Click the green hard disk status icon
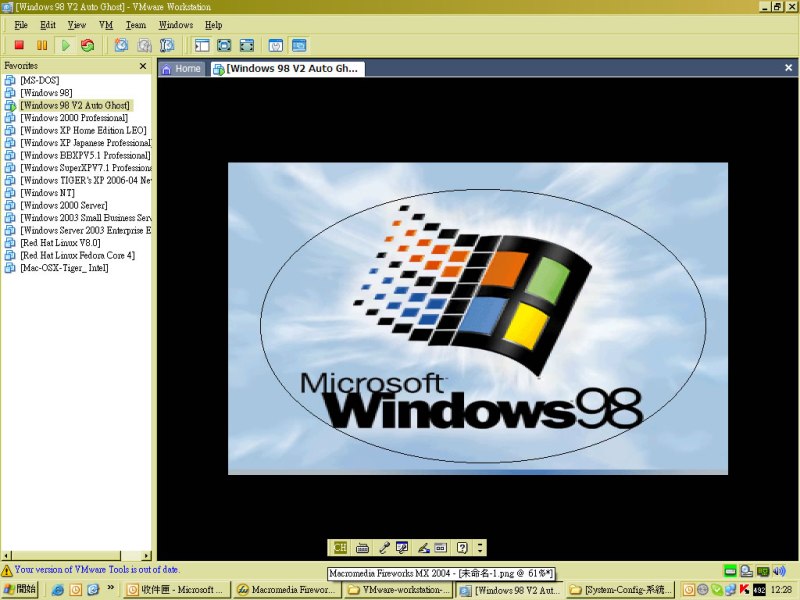This screenshot has width=800, height=600. click(x=730, y=571)
